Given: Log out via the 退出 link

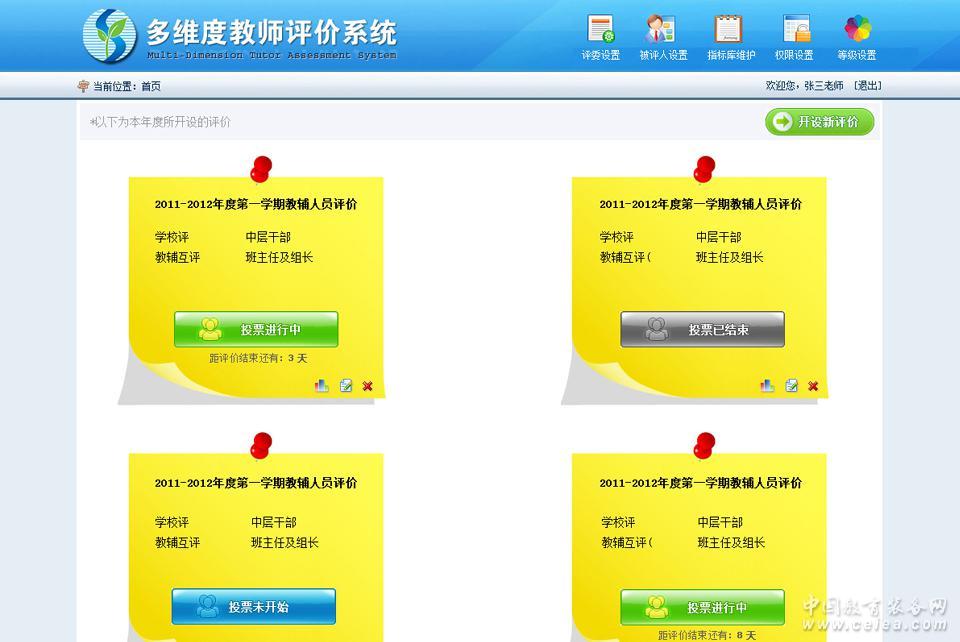Looking at the screenshot, I should tap(867, 86).
